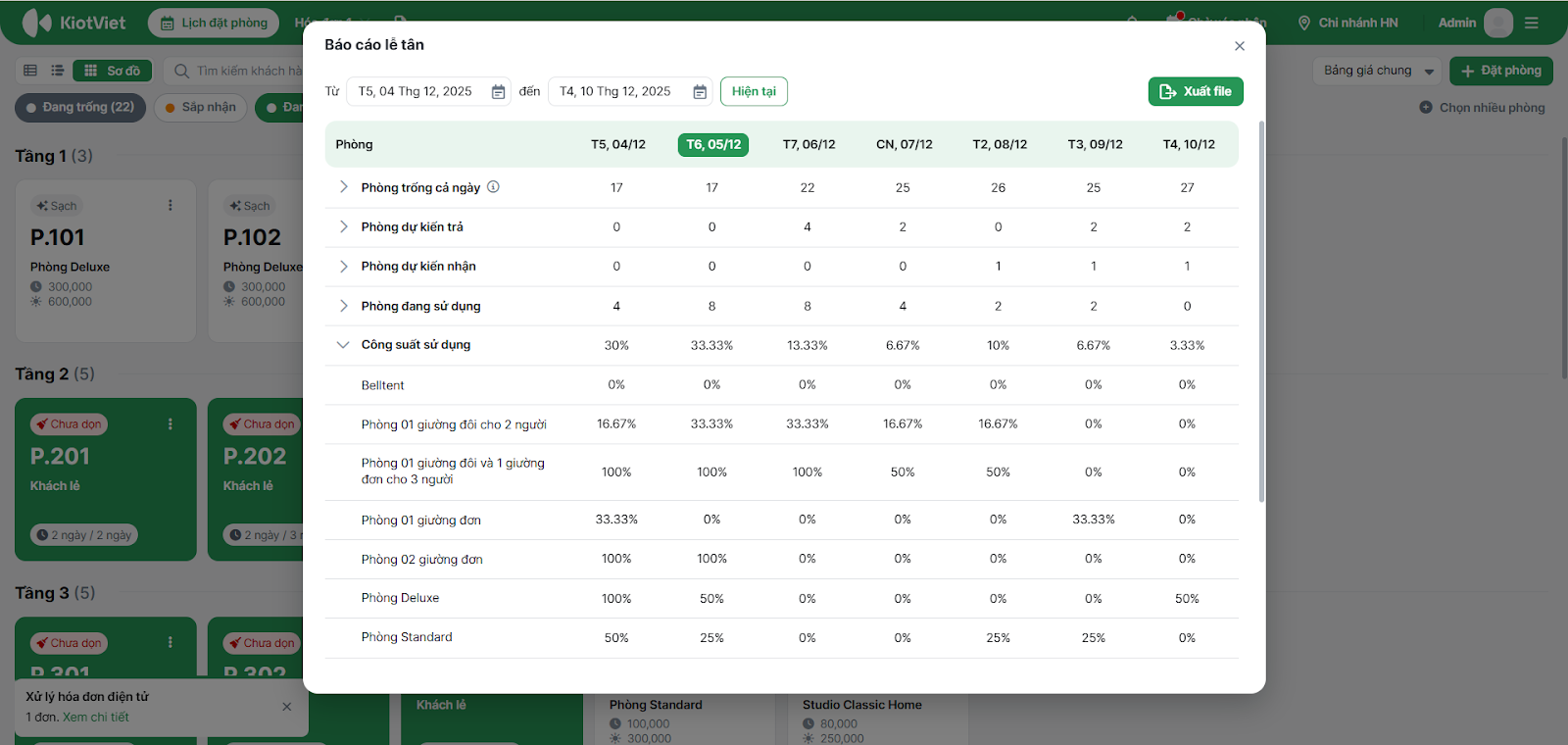Select the Sơ đồ view toggle
Viewport: 1568px width, 745px height.
[x=113, y=71]
